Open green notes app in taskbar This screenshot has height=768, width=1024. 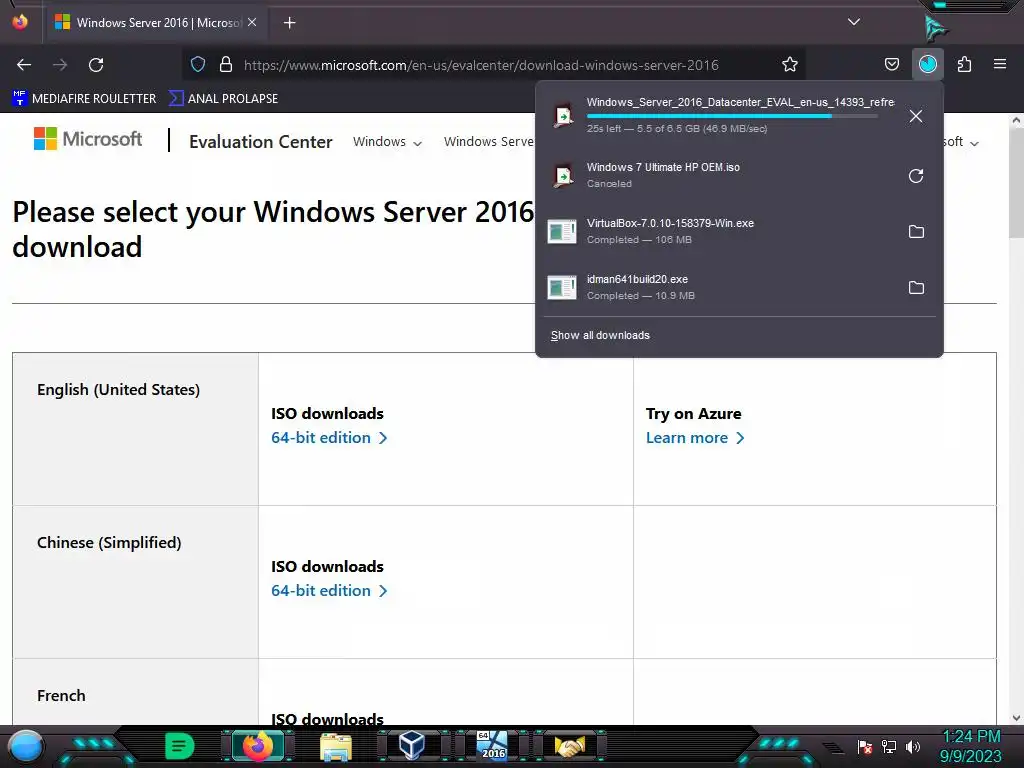(179, 745)
